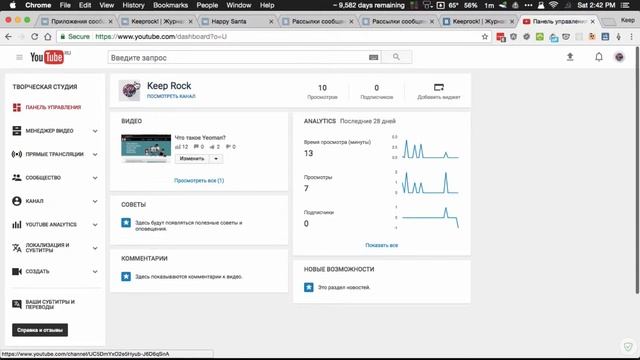Screen dimensions: 640x360
Task: Expand Локализация и субтитры section
Action: [95, 248]
